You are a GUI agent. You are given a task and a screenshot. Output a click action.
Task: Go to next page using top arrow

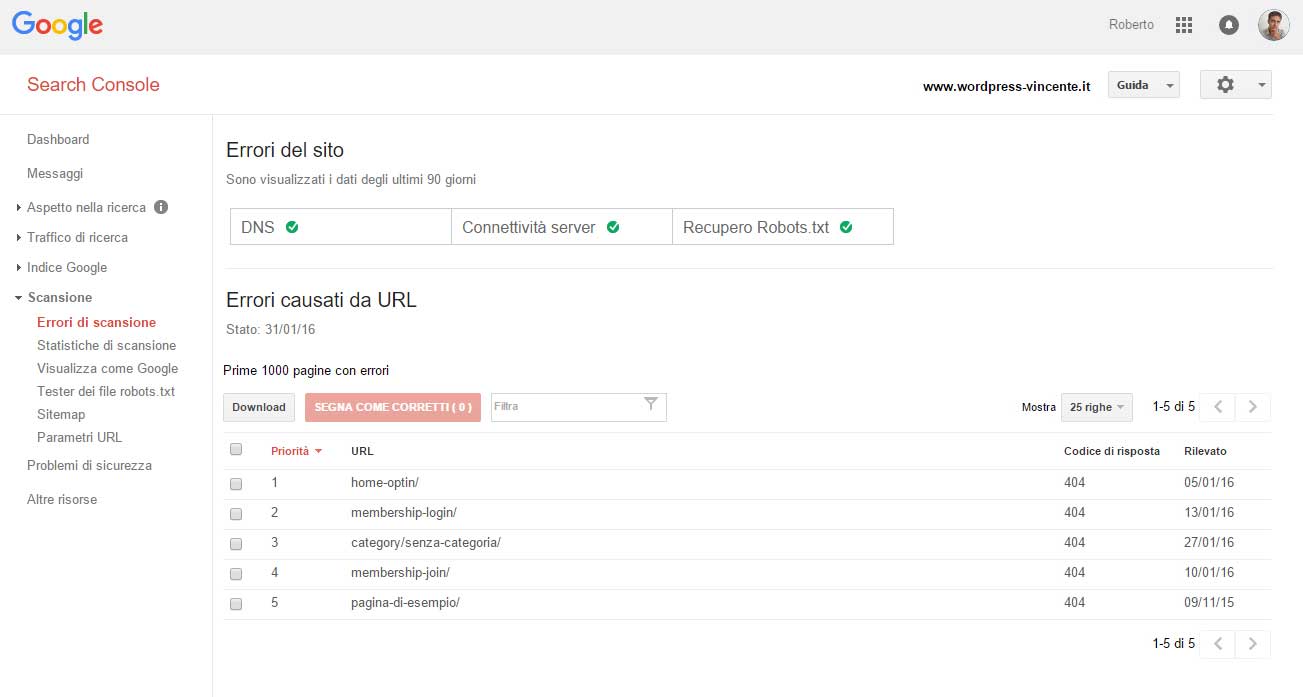pyautogui.click(x=1253, y=407)
